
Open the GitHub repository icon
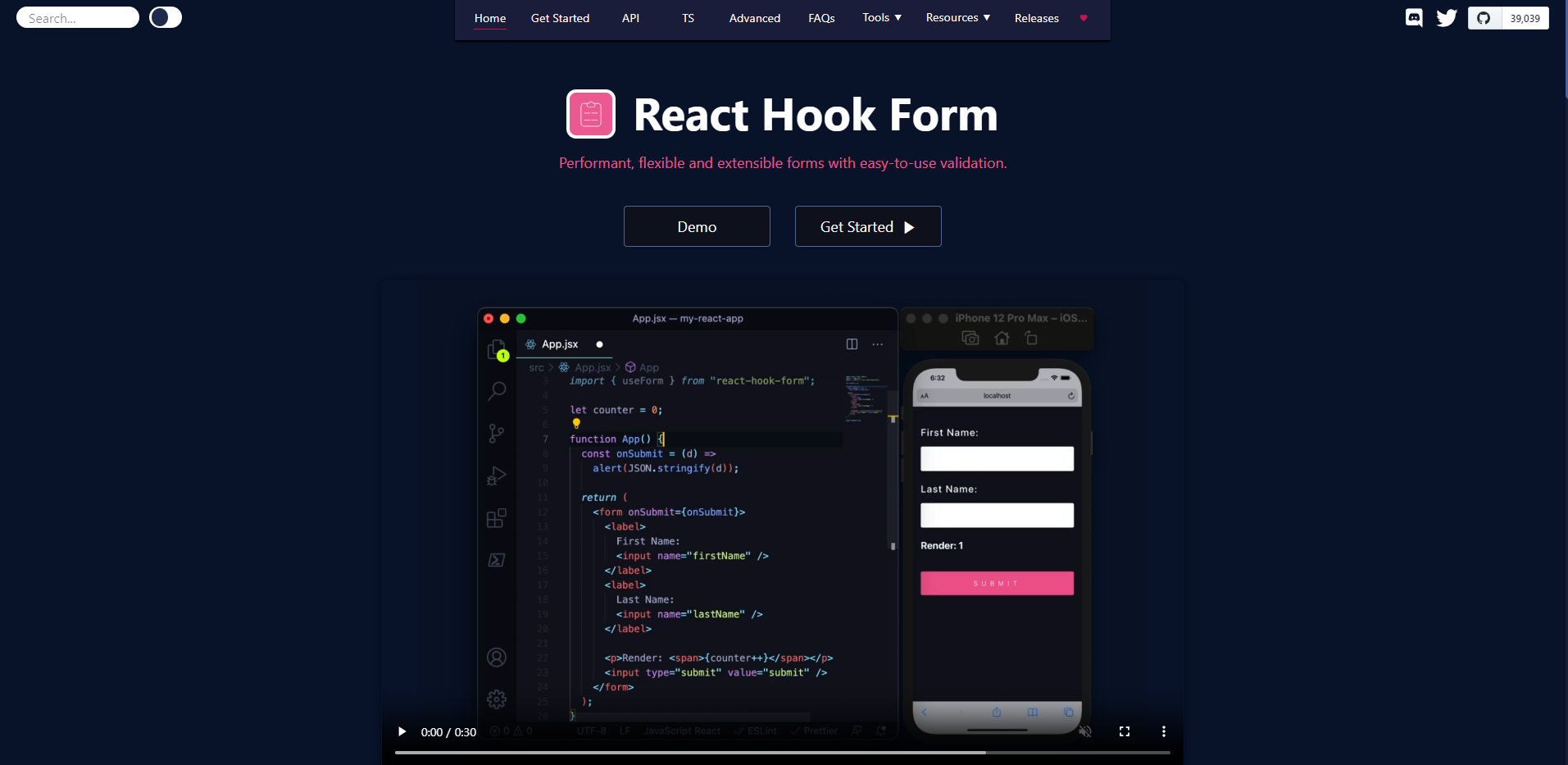1483,17
